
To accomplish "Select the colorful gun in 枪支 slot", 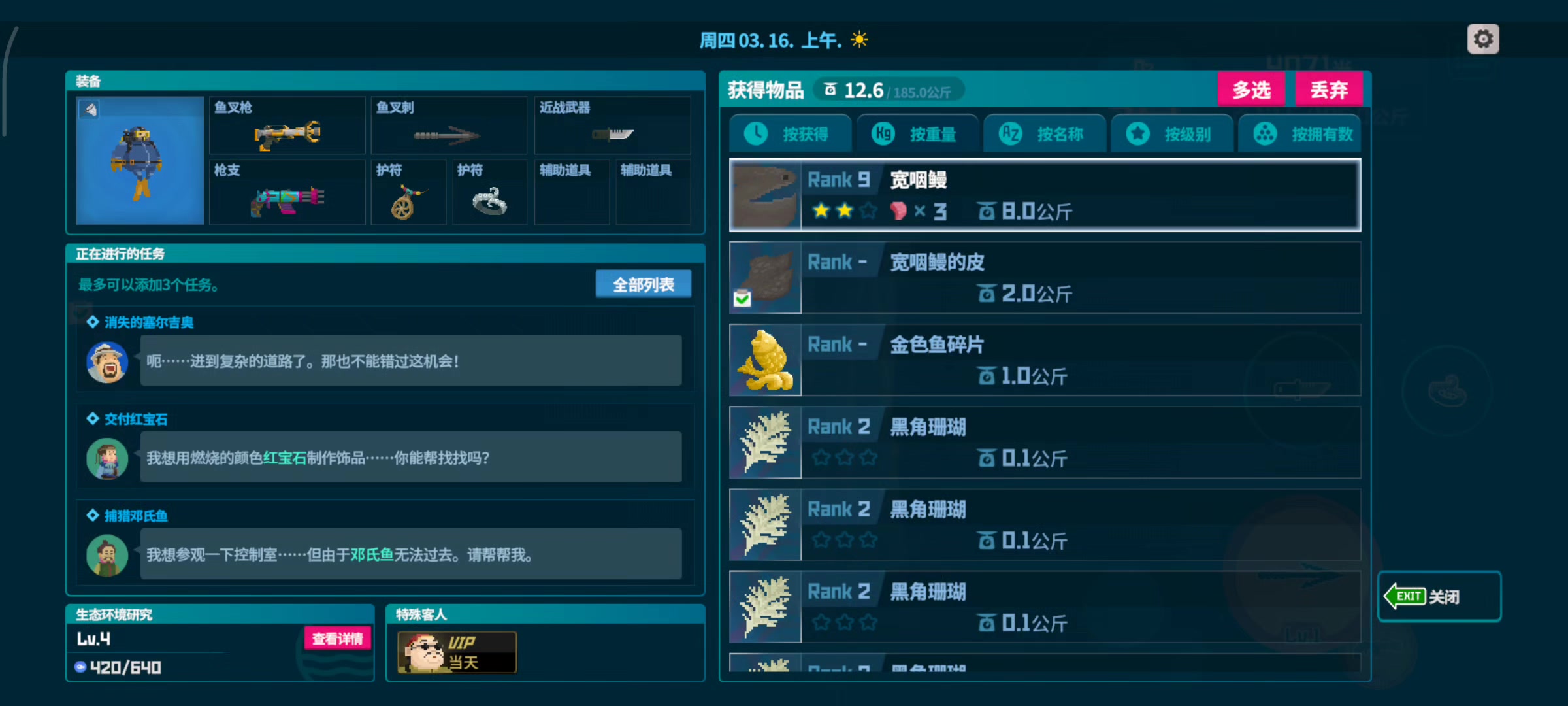I will 287,192.
